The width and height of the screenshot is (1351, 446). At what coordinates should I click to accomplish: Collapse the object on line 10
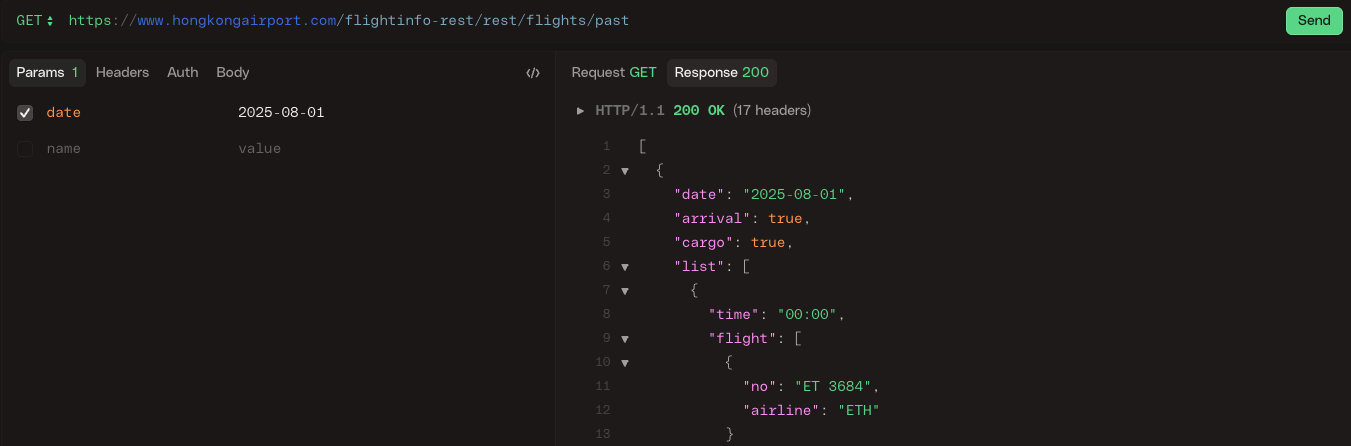coord(625,363)
